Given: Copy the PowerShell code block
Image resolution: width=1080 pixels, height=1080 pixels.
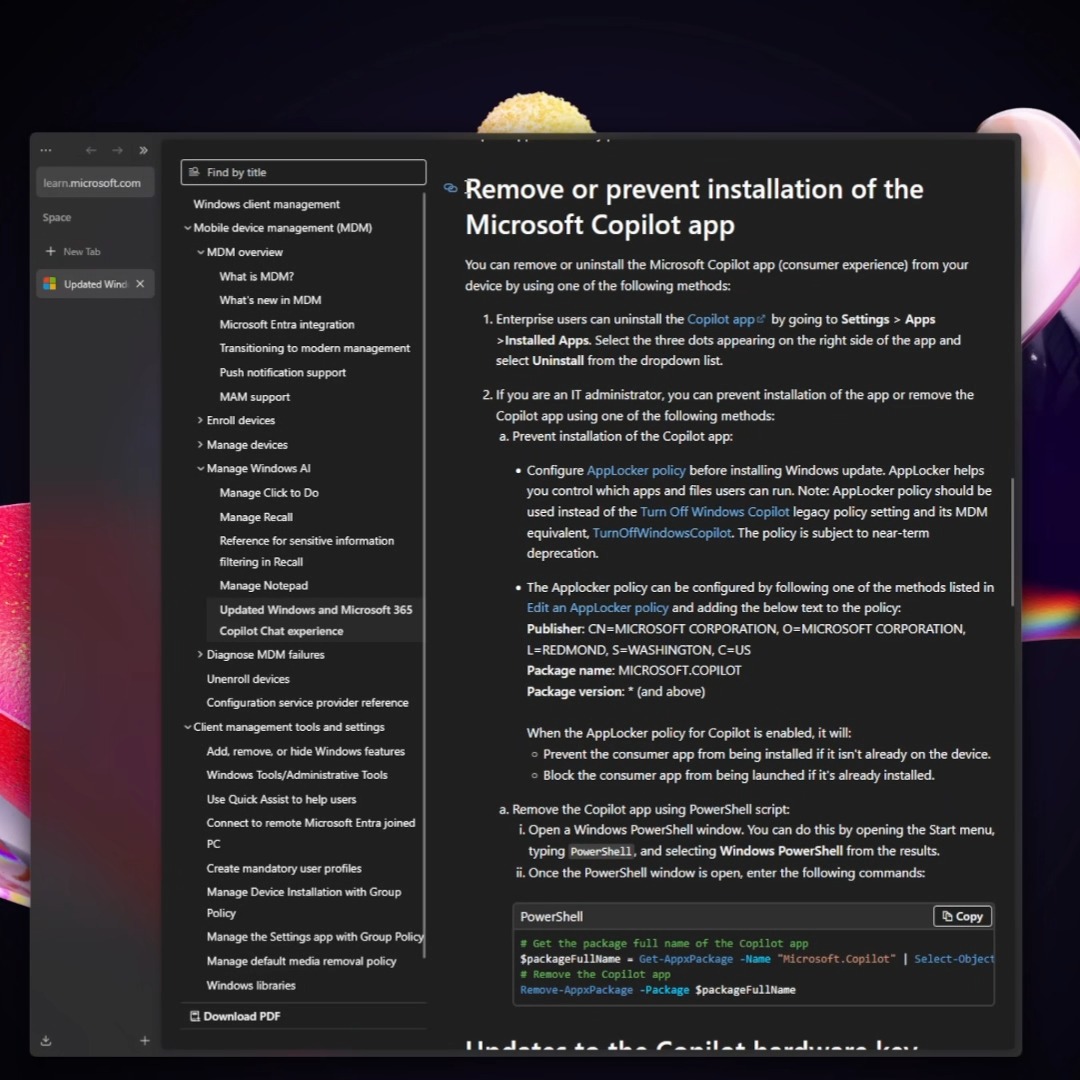Looking at the screenshot, I should 962,916.
